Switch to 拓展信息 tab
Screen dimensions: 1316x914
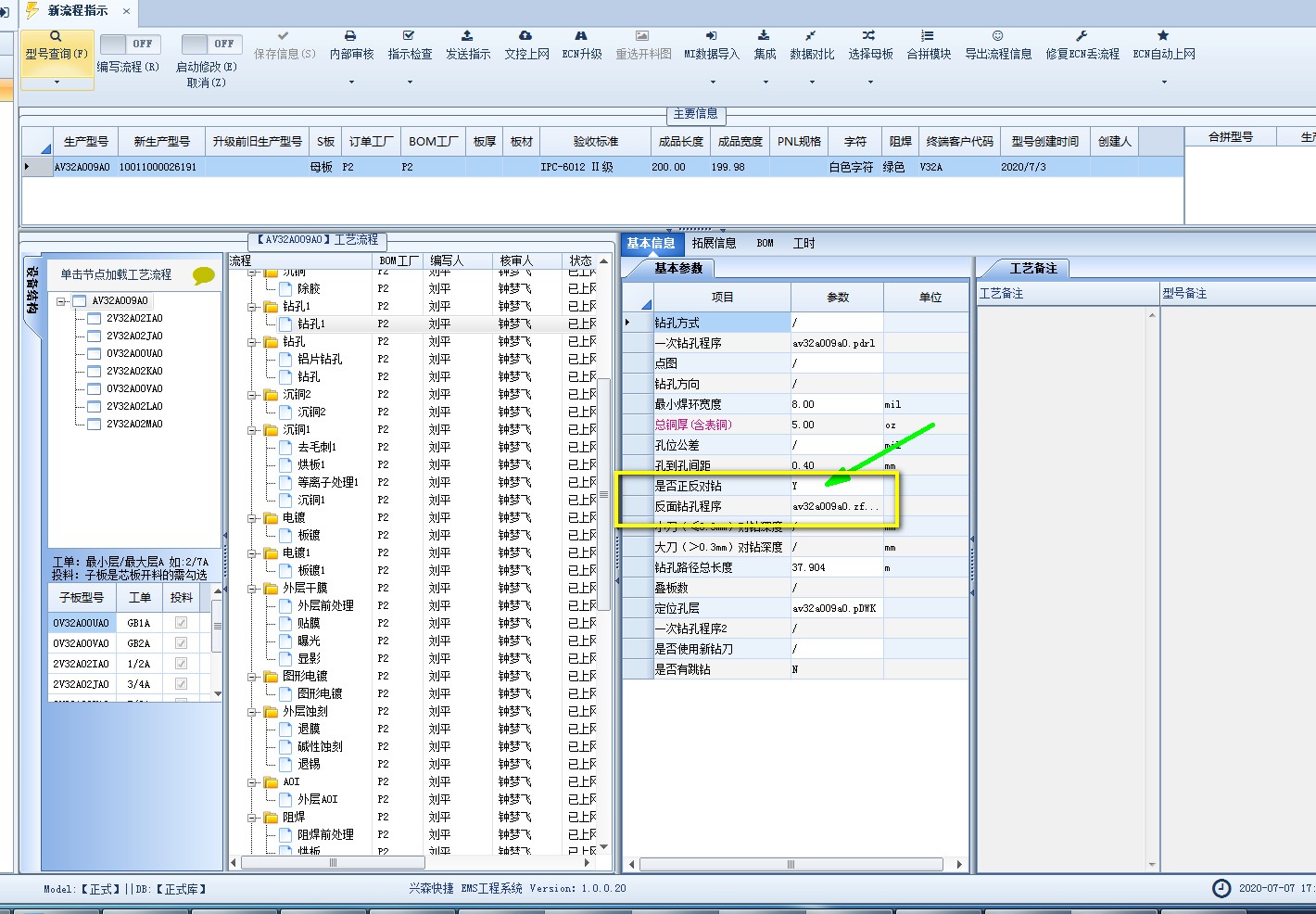pyautogui.click(x=714, y=244)
